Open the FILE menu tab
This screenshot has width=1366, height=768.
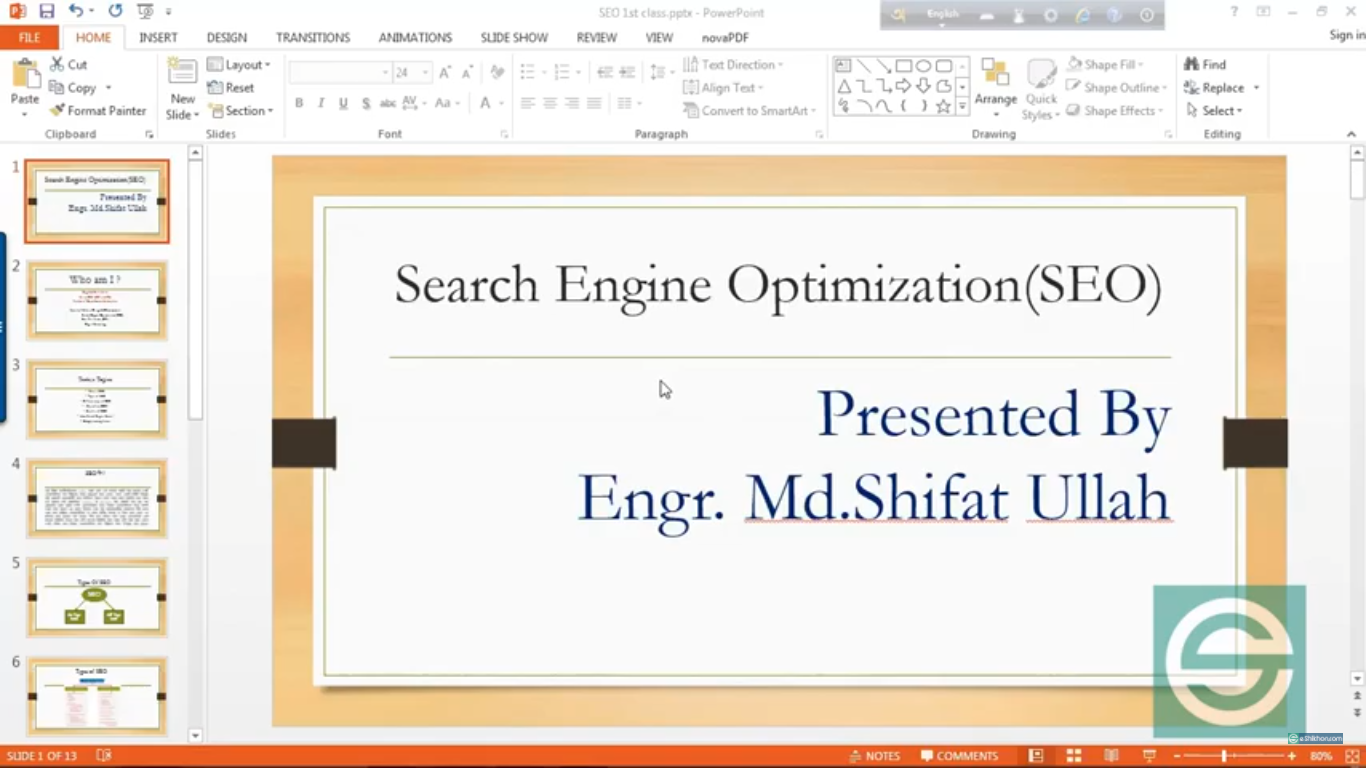point(29,37)
